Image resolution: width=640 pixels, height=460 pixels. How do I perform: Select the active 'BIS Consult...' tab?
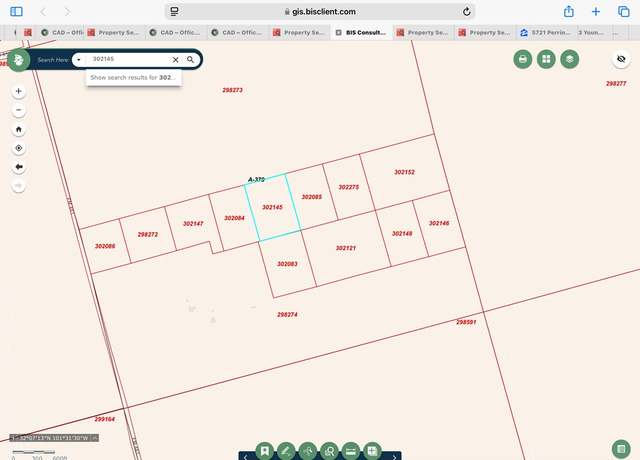click(x=362, y=32)
